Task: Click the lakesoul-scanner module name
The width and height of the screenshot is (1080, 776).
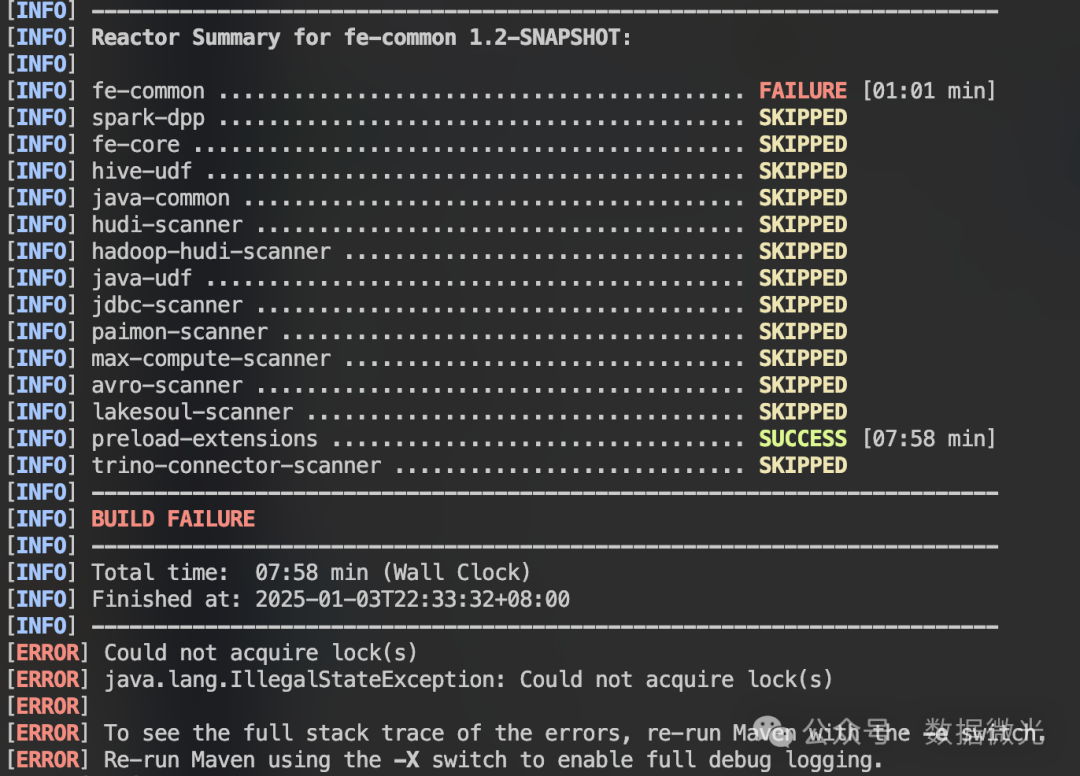Action: (192, 412)
